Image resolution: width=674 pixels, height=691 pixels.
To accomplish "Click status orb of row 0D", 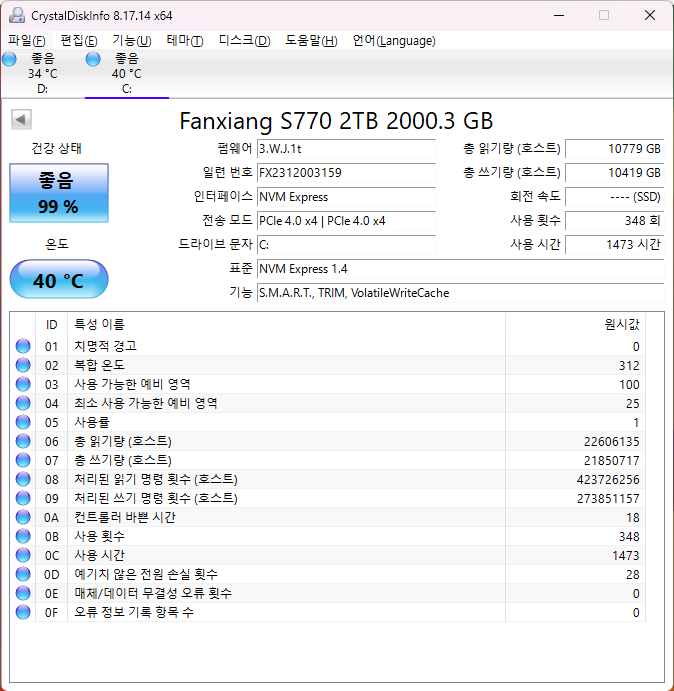I will tap(23, 574).
